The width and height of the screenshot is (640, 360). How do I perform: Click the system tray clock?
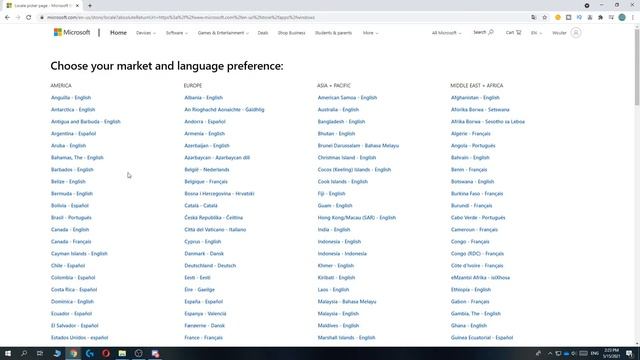[x=611, y=353]
